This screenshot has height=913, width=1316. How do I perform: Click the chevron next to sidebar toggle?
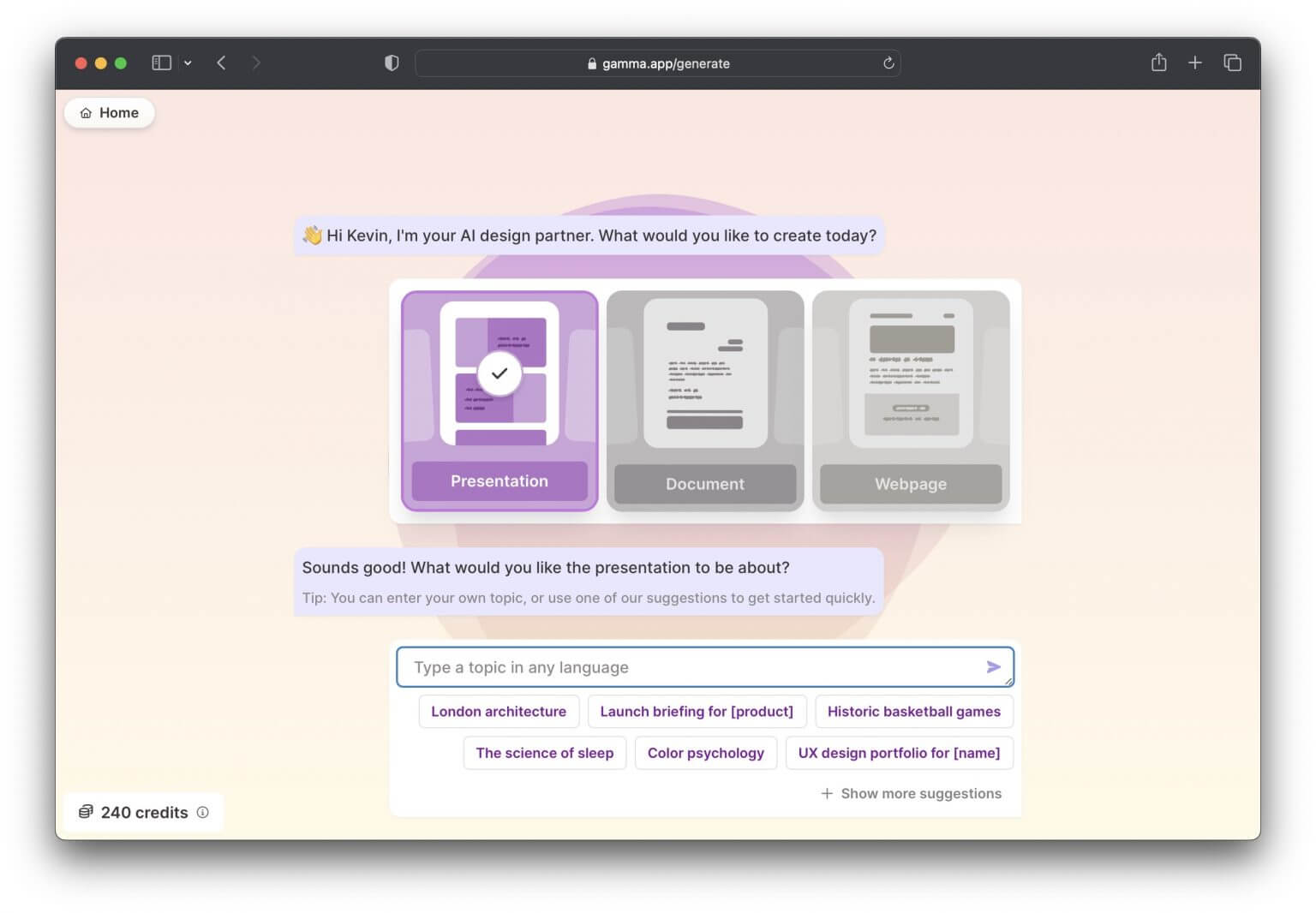(x=188, y=63)
